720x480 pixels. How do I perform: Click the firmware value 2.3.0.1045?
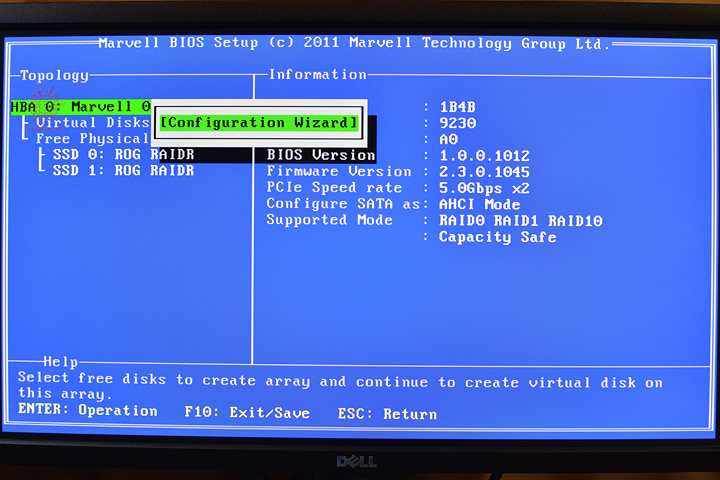484,172
